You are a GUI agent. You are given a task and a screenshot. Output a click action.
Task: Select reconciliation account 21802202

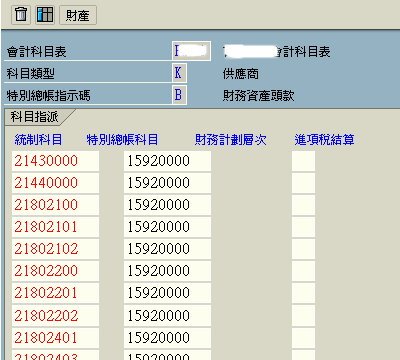tap(55, 316)
